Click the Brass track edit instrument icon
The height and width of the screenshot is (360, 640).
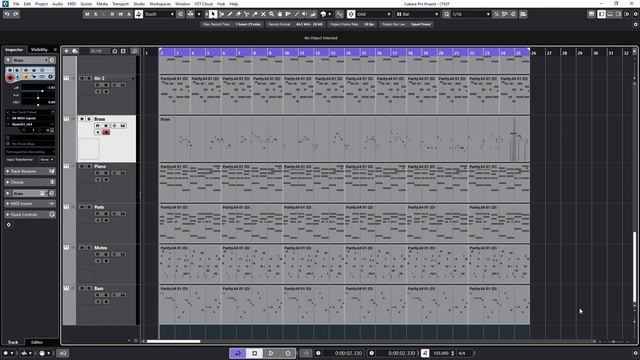(122, 126)
